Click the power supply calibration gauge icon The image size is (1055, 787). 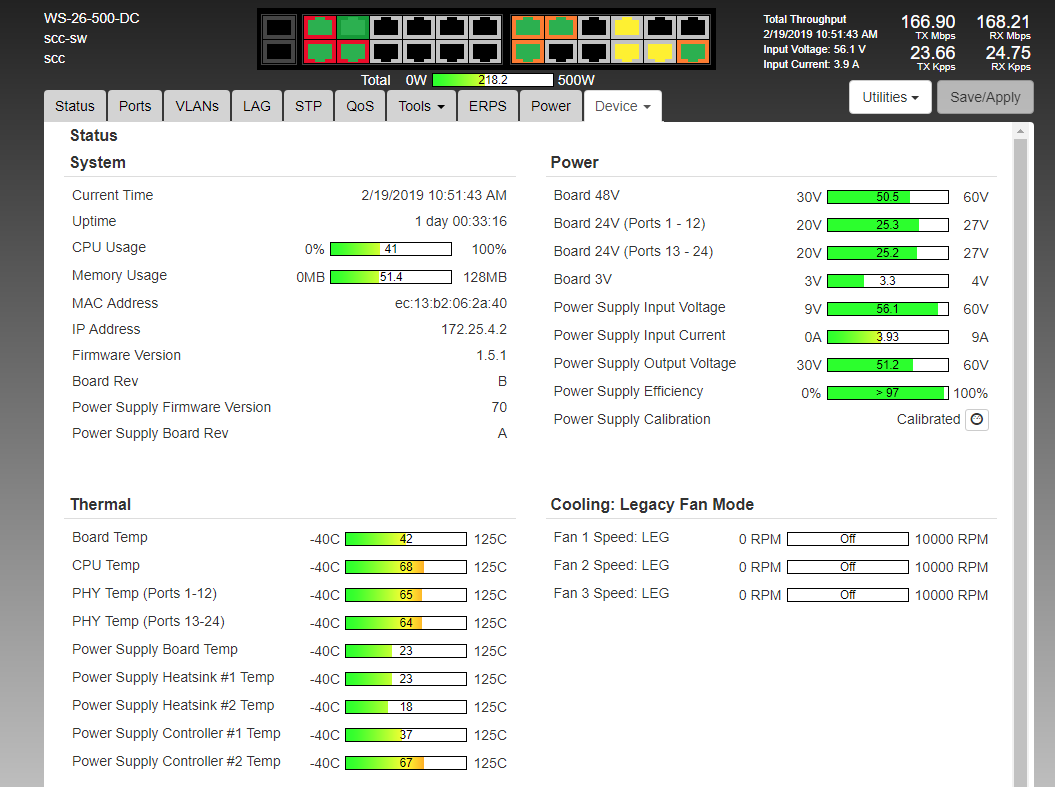[x=977, y=420]
